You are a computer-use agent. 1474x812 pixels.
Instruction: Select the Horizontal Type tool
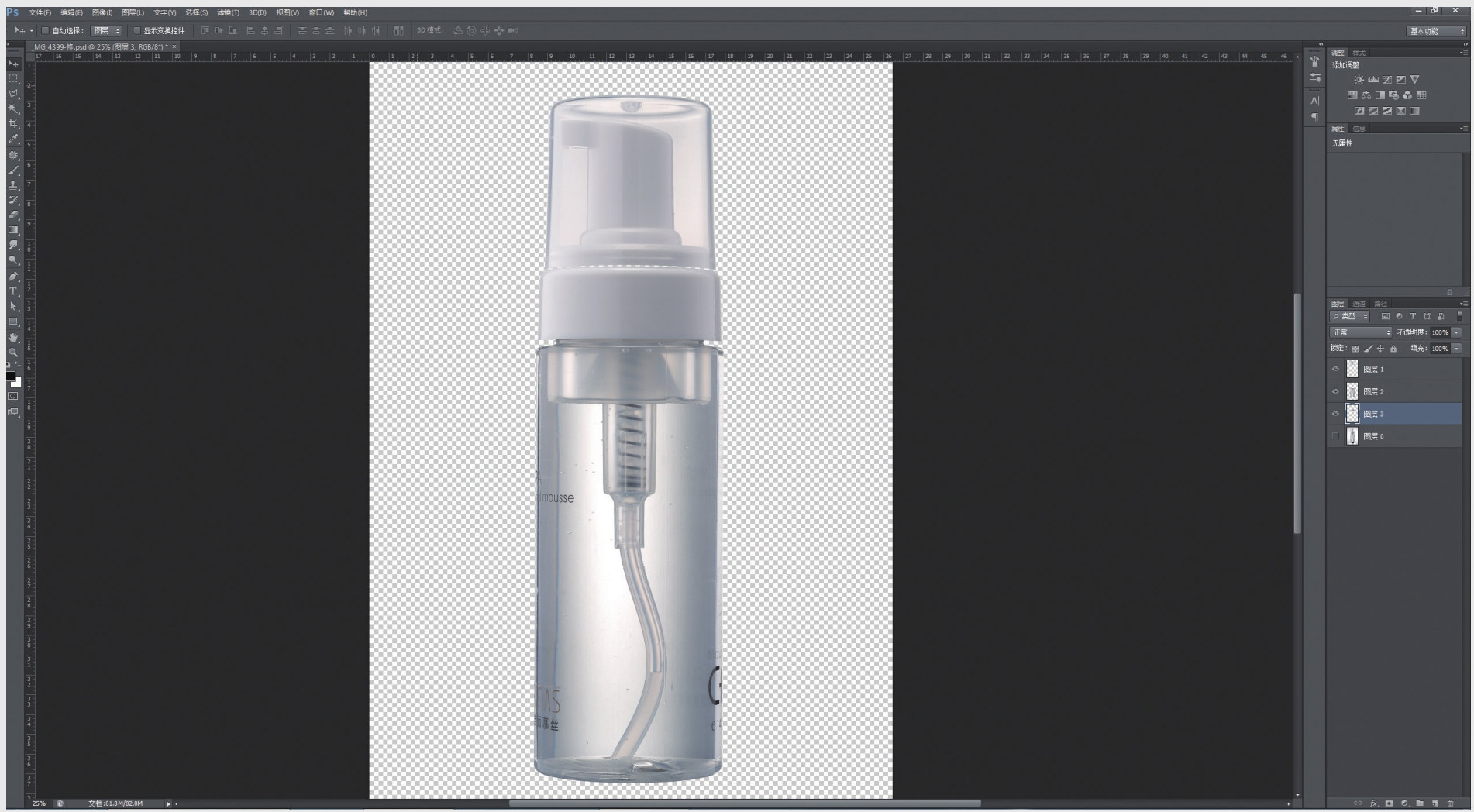(x=13, y=291)
